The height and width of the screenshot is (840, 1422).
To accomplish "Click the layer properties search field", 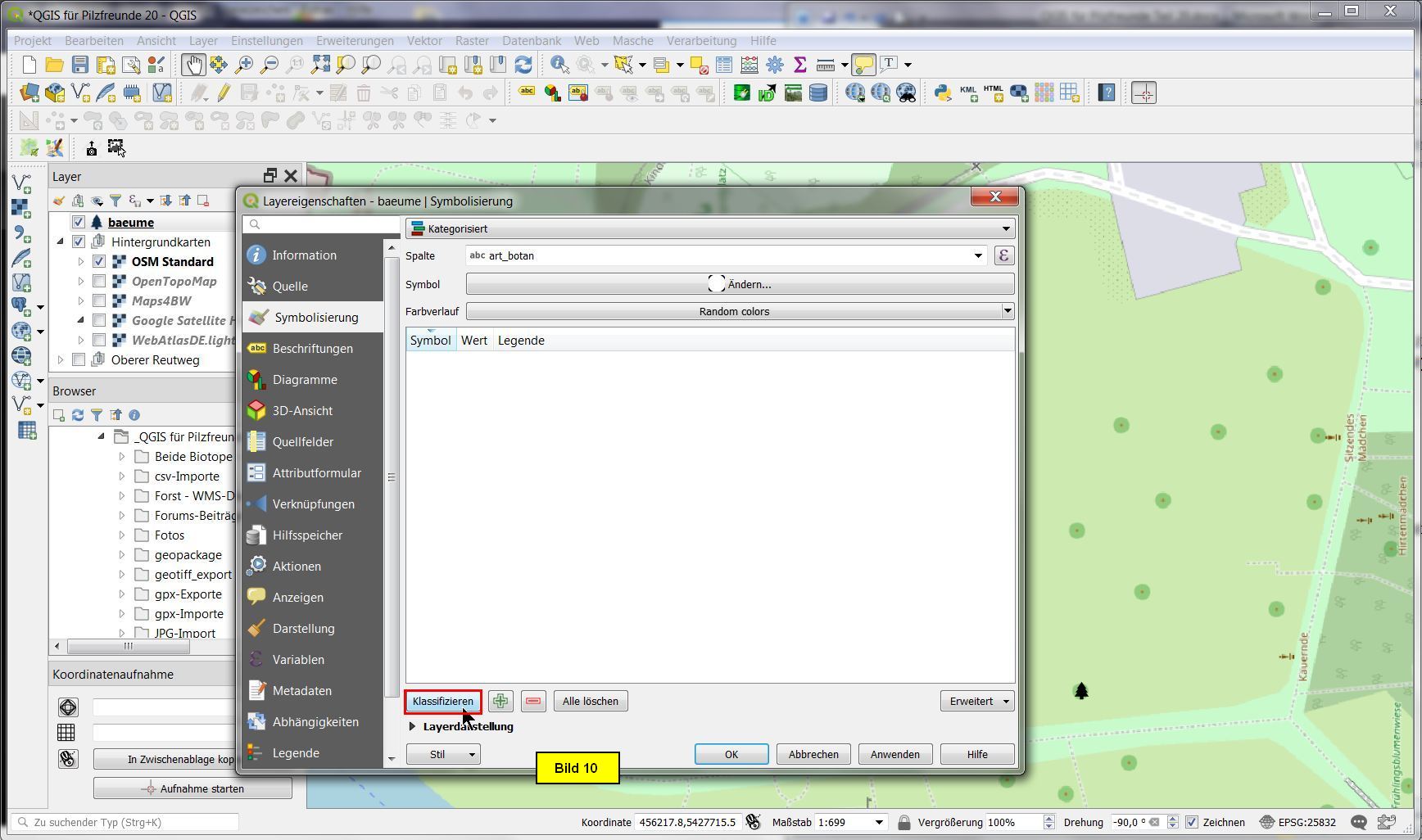I will pos(324,224).
